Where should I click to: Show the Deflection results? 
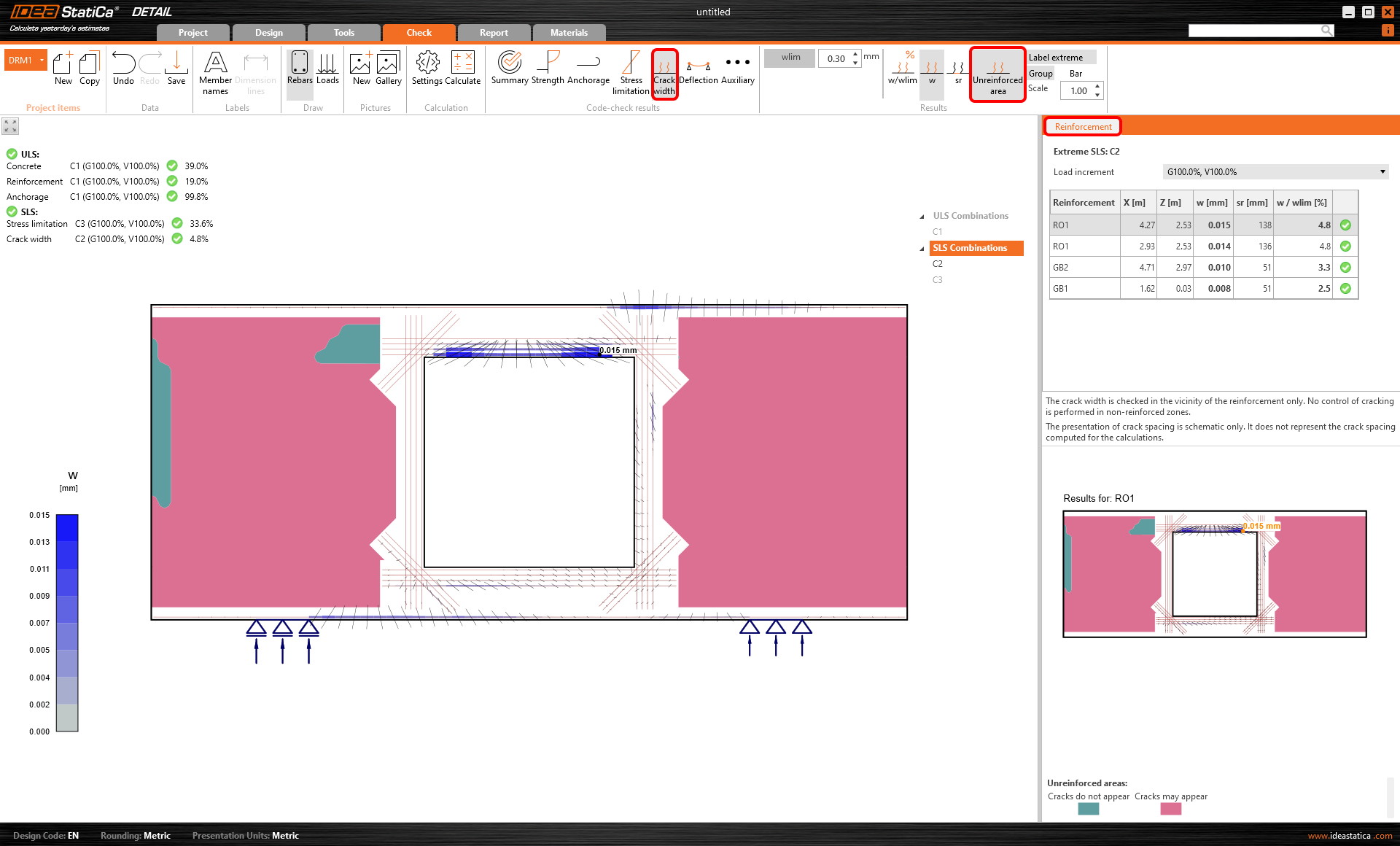[698, 69]
